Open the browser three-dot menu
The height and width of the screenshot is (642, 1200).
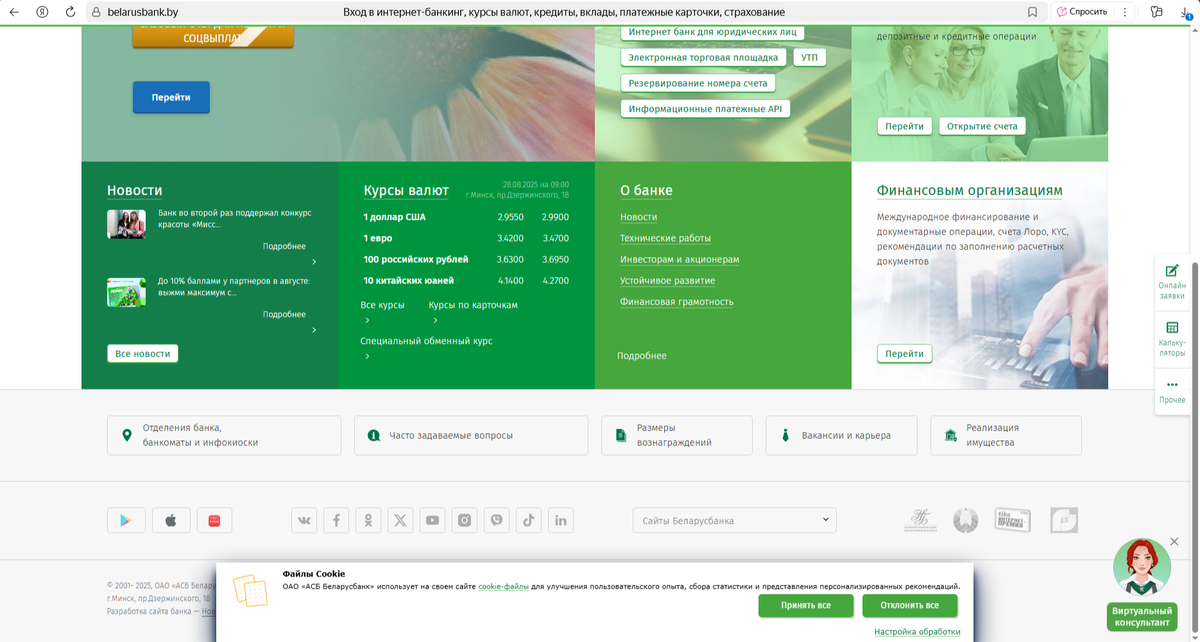tap(1125, 12)
